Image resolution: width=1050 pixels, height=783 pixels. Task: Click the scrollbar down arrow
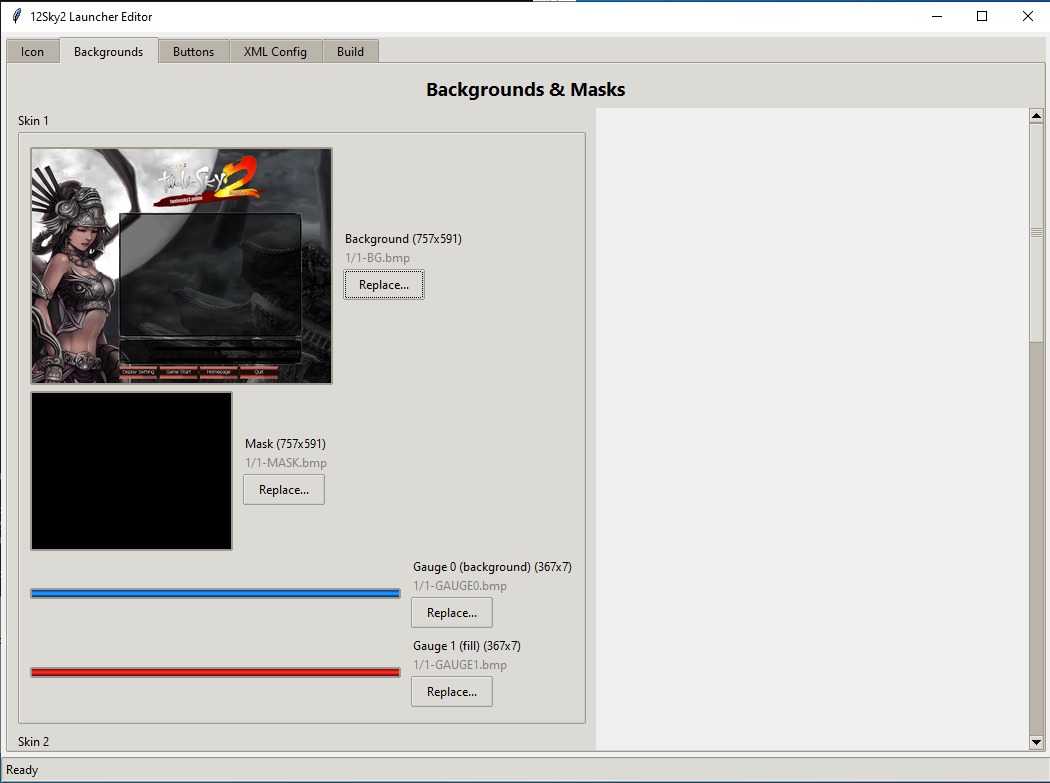(1036, 742)
